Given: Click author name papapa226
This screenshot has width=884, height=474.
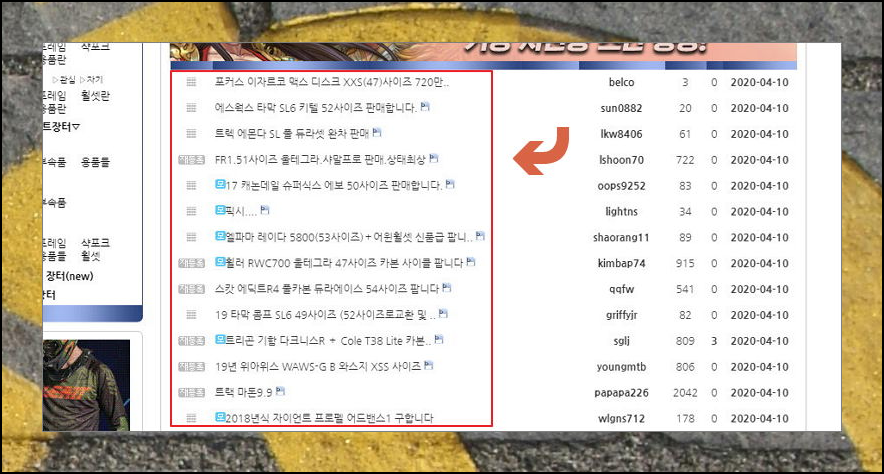Looking at the screenshot, I should [621, 393].
